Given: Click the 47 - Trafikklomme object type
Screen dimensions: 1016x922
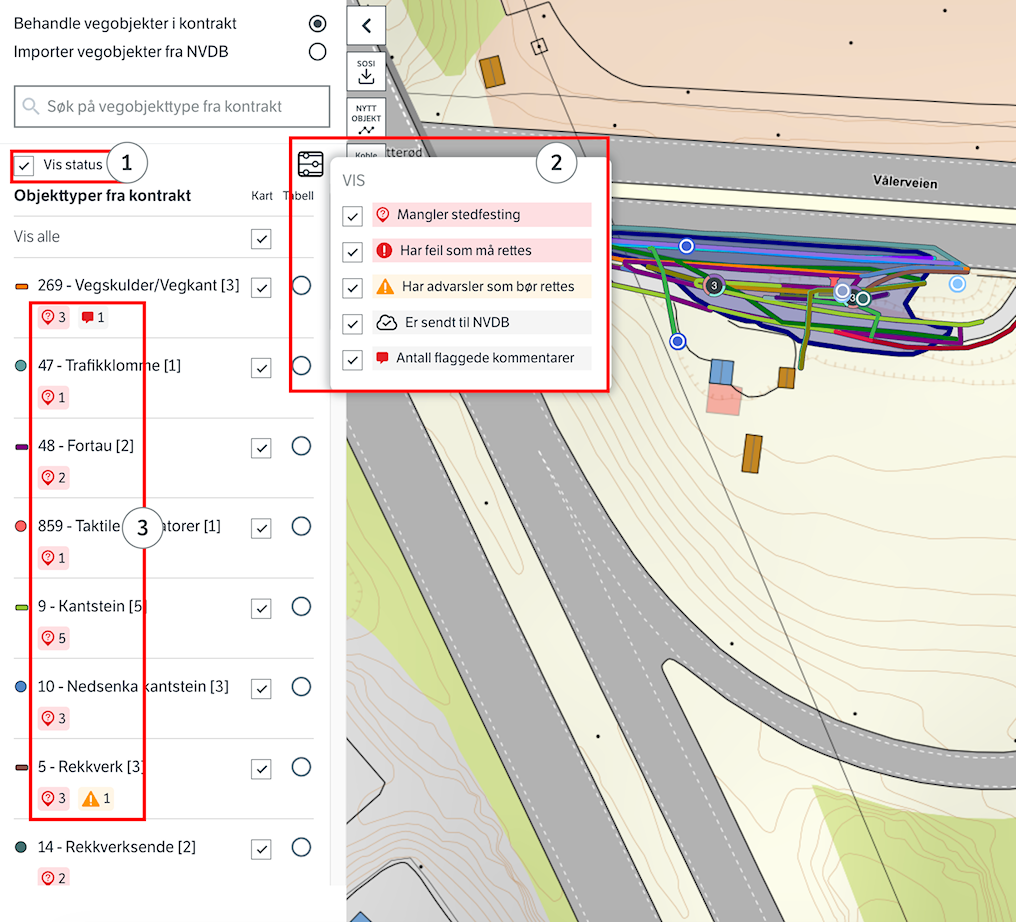Looking at the screenshot, I should [x=108, y=366].
